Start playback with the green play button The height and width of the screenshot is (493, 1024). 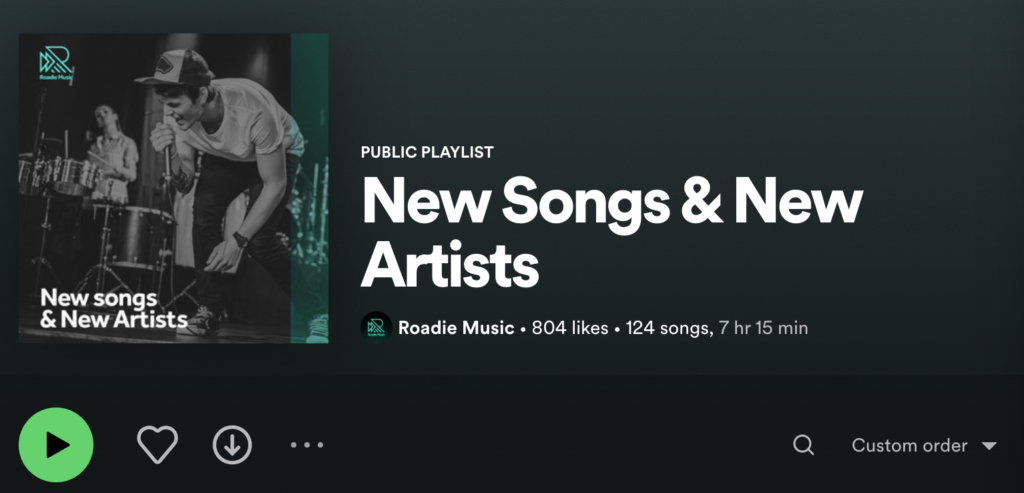[x=56, y=445]
